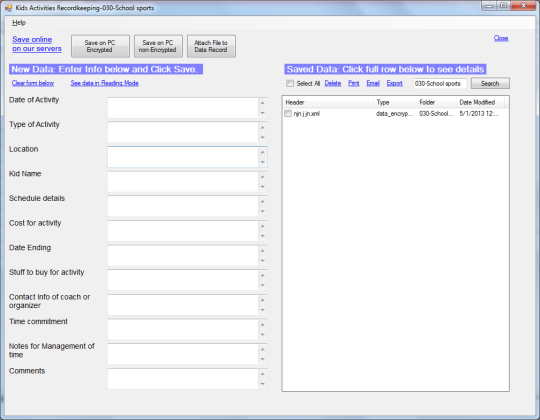This screenshot has height=420, width=540.
Task: Click scroll up arrow of Cost for activity field
Action: coord(263,226)
